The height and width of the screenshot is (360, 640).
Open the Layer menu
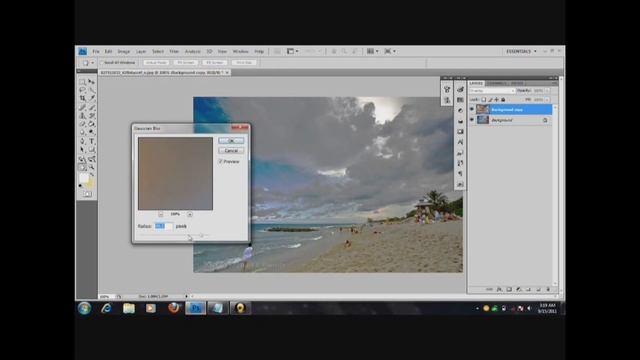(x=141, y=51)
